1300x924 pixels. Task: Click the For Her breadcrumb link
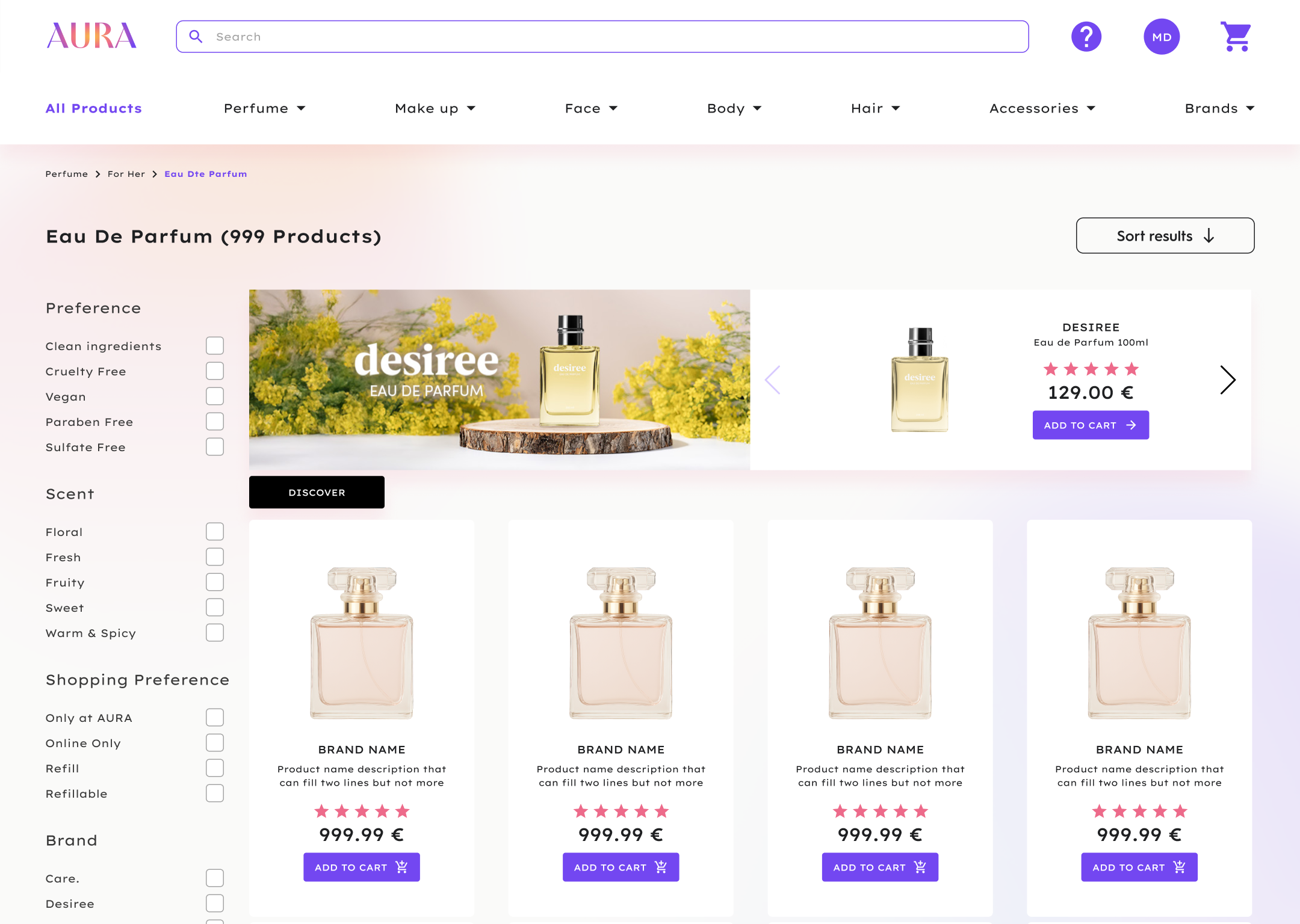click(x=126, y=174)
